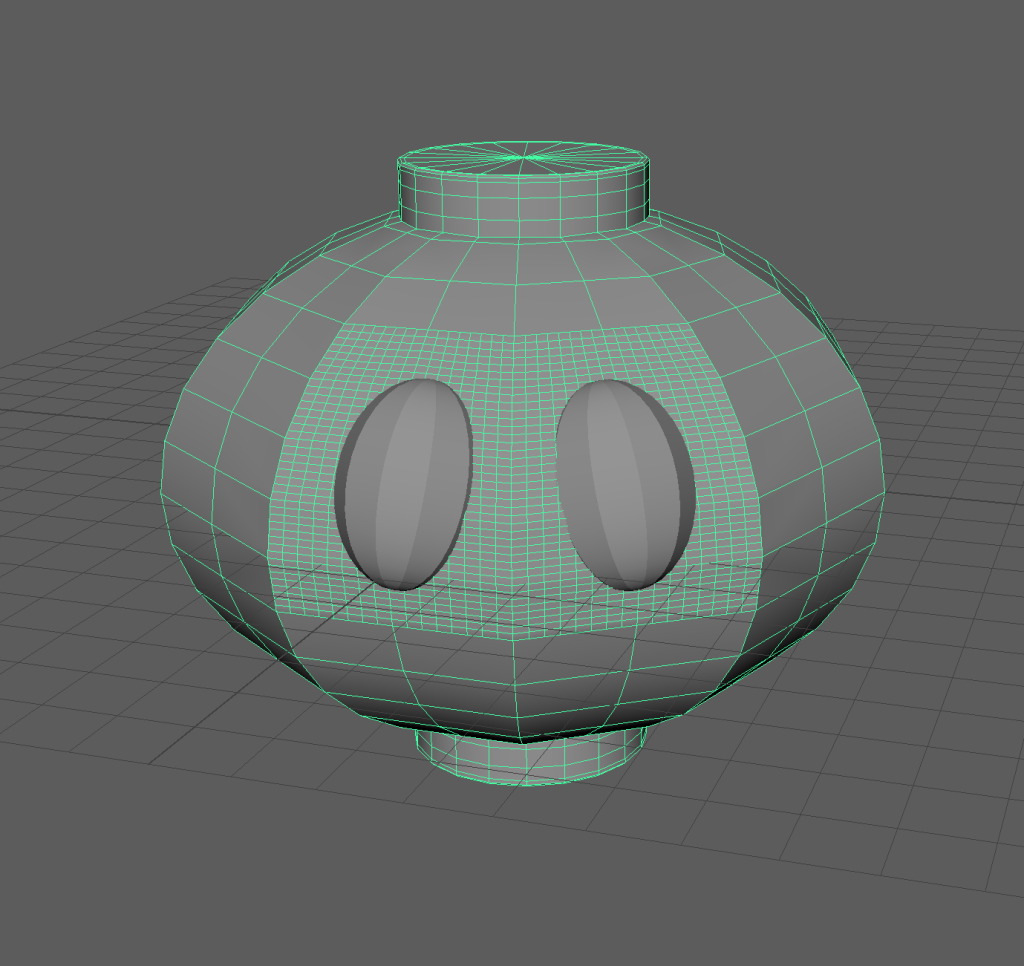Click the dense mesh below the left eye
This screenshot has width=1024, height=966.
tap(400, 605)
